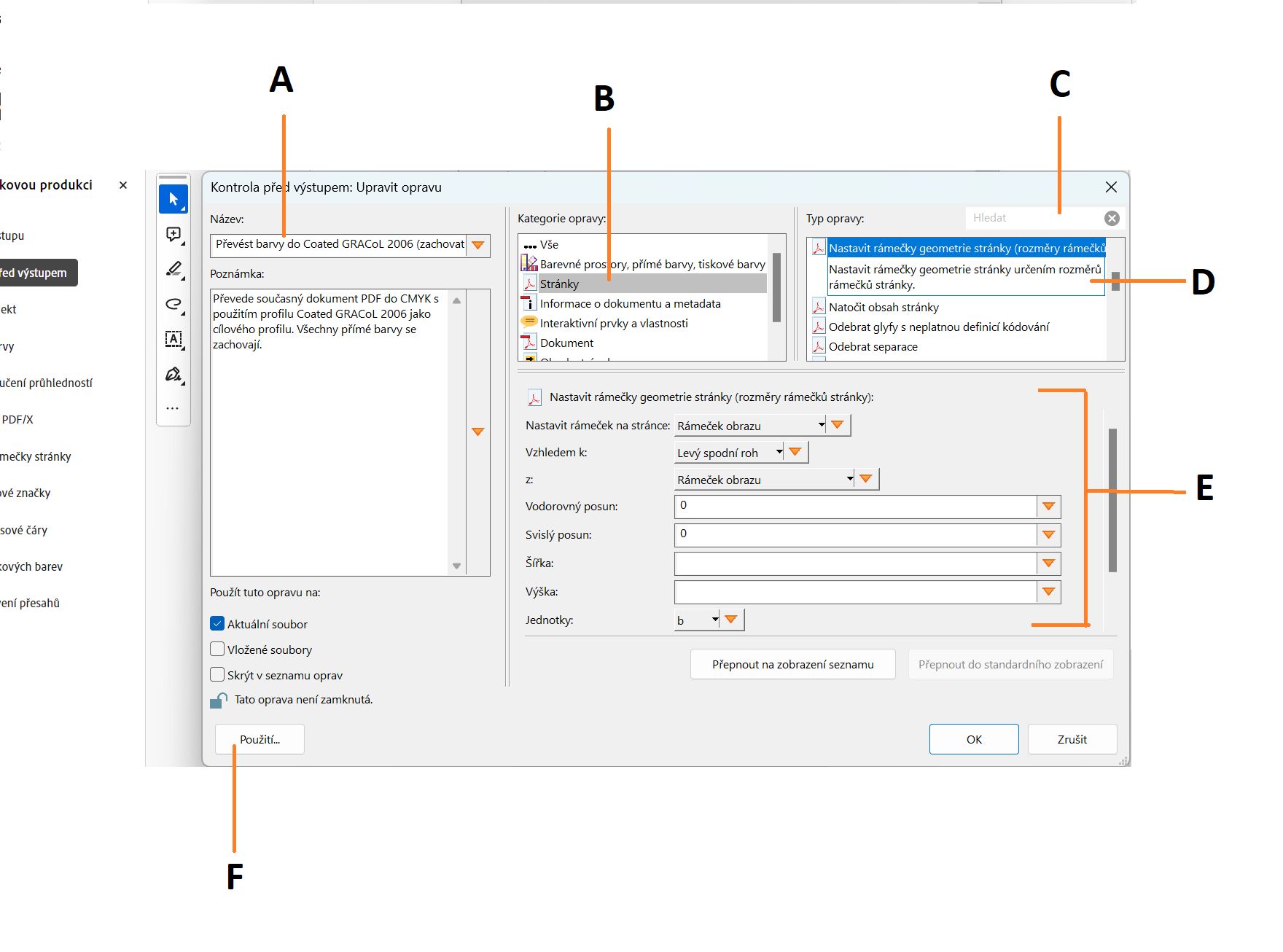Open 'rámečky stránky' item in side panel
The height and width of the screenshot is (952, 1283).
point(36,457)
